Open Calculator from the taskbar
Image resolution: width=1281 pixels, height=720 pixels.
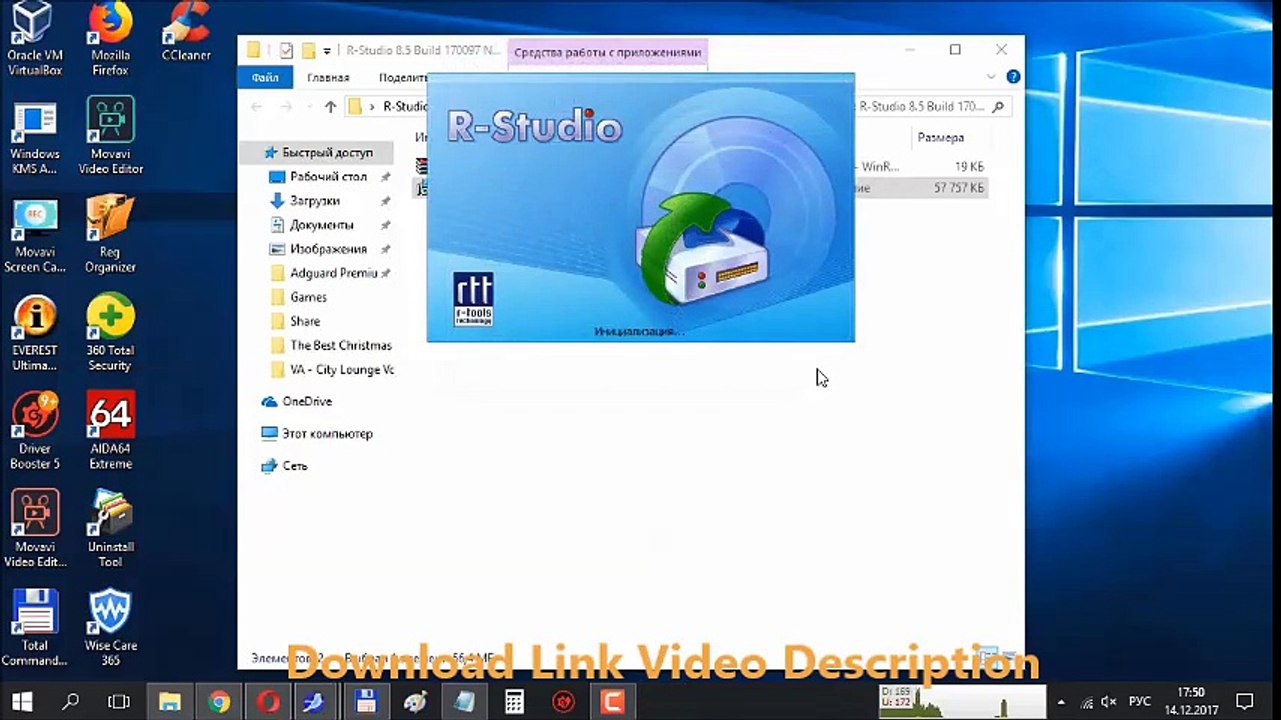(514, 702)
